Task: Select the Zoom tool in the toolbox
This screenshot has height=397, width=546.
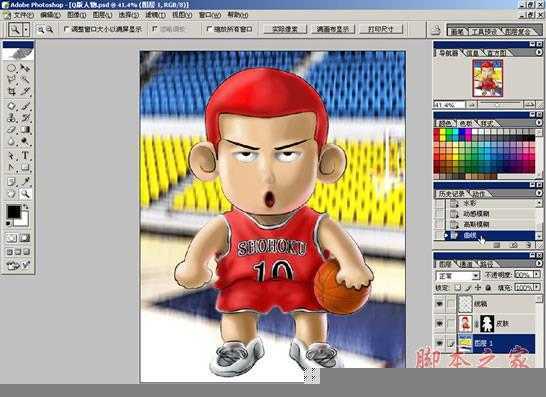Action: [25, 194]
